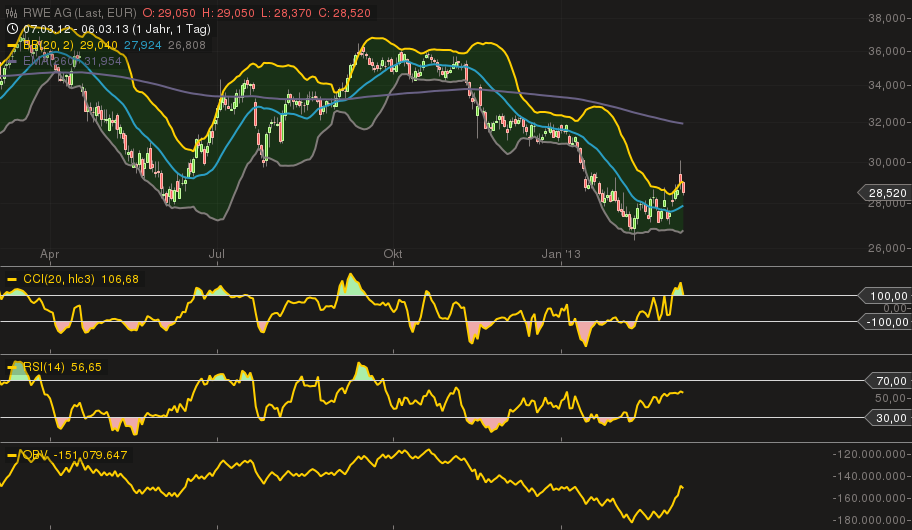Click the candlestick chart icon beside RWE AG
912x530 pixels.
12,13
